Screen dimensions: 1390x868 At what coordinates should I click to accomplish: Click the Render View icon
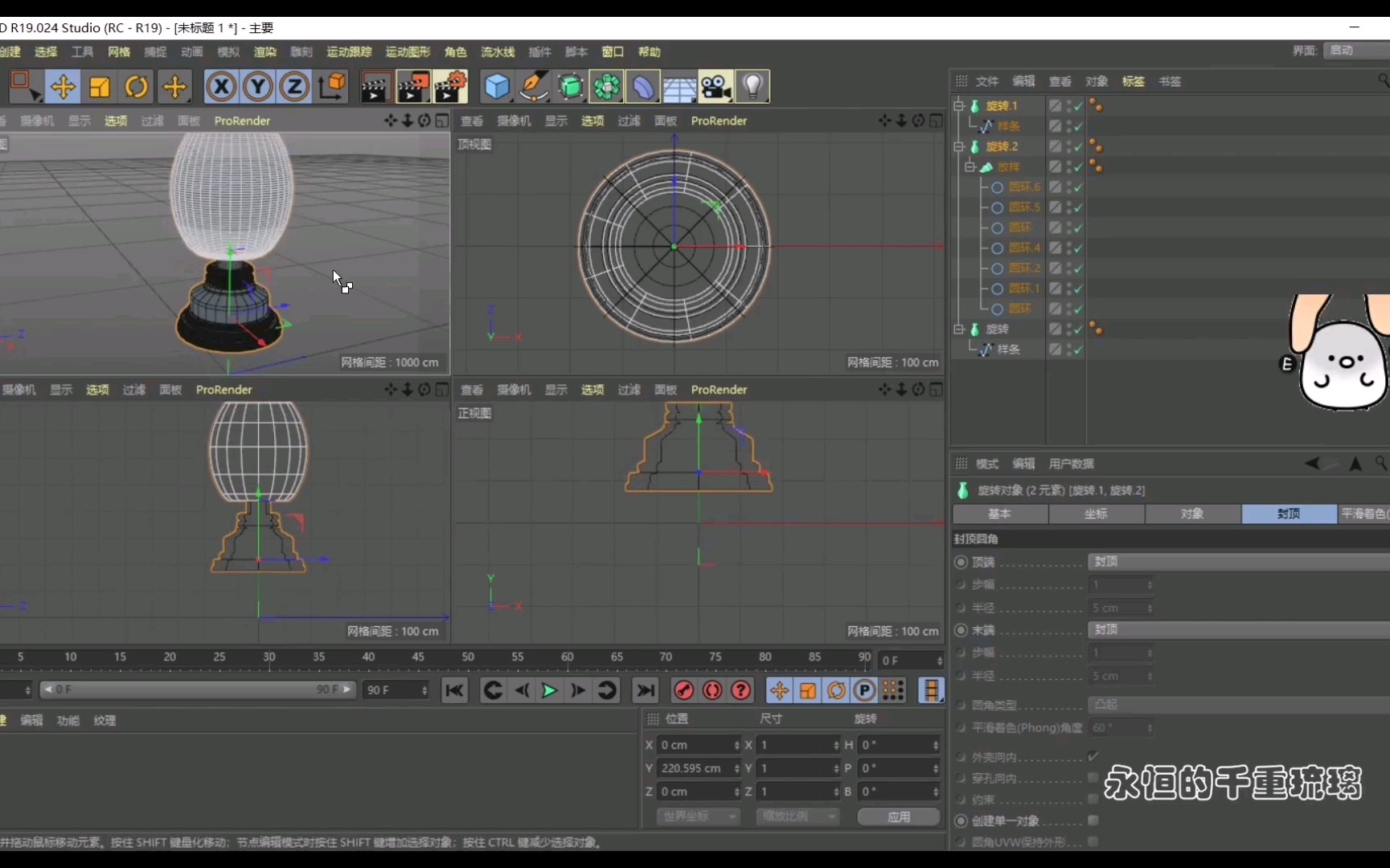[376, 86]
